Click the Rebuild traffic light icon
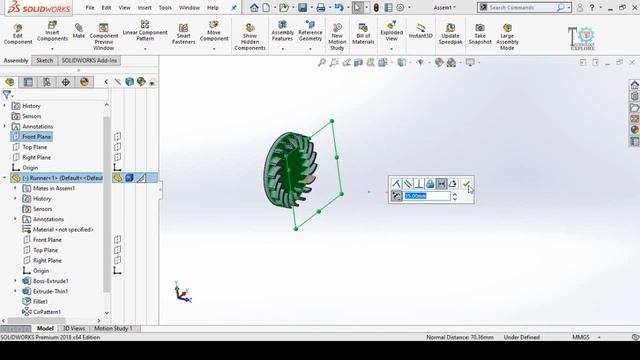This screenshot has width=640, height=360. coord(376,7)
